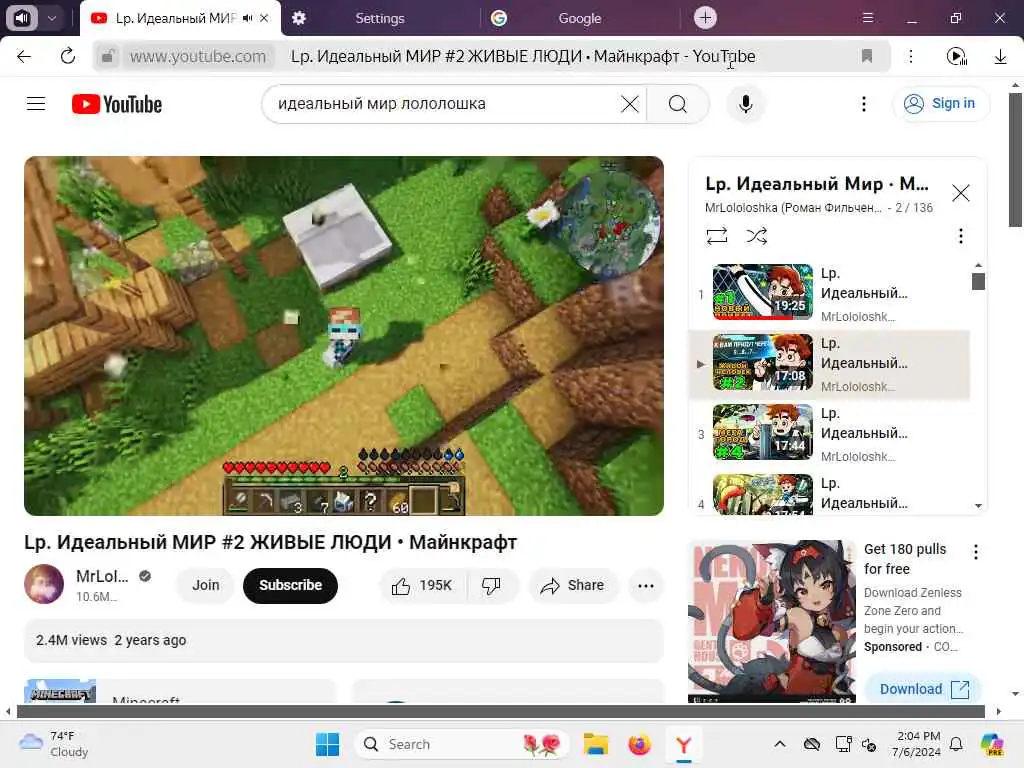Open the MrLol channel avatar
This screenshot has height=768, width=1024.
point(44,584)
